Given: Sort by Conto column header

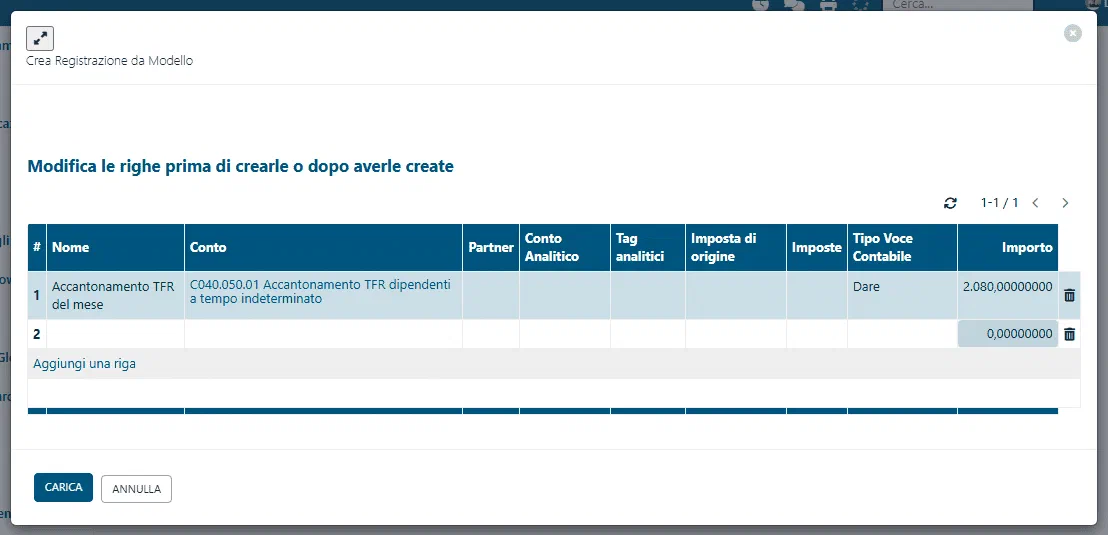Looking at the screenshot, I should (323, 247).
